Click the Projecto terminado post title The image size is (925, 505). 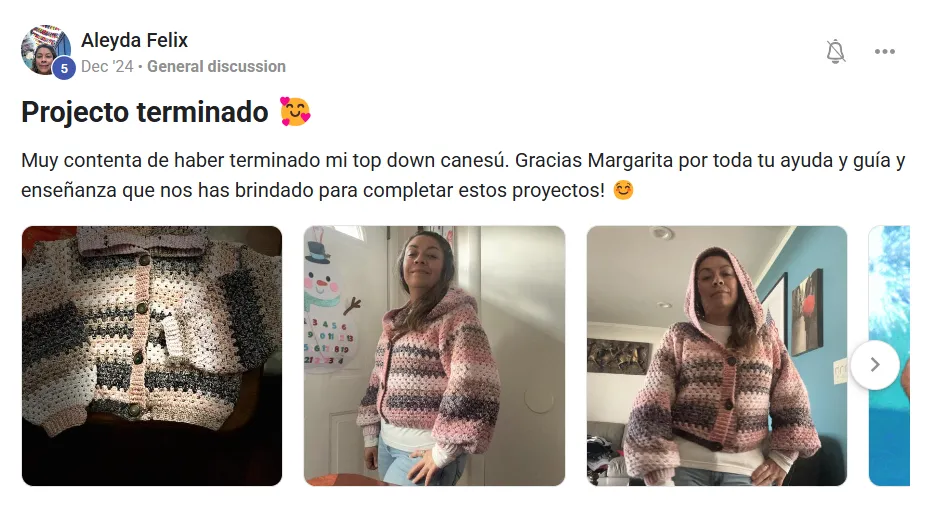click(x=145, y=112)
